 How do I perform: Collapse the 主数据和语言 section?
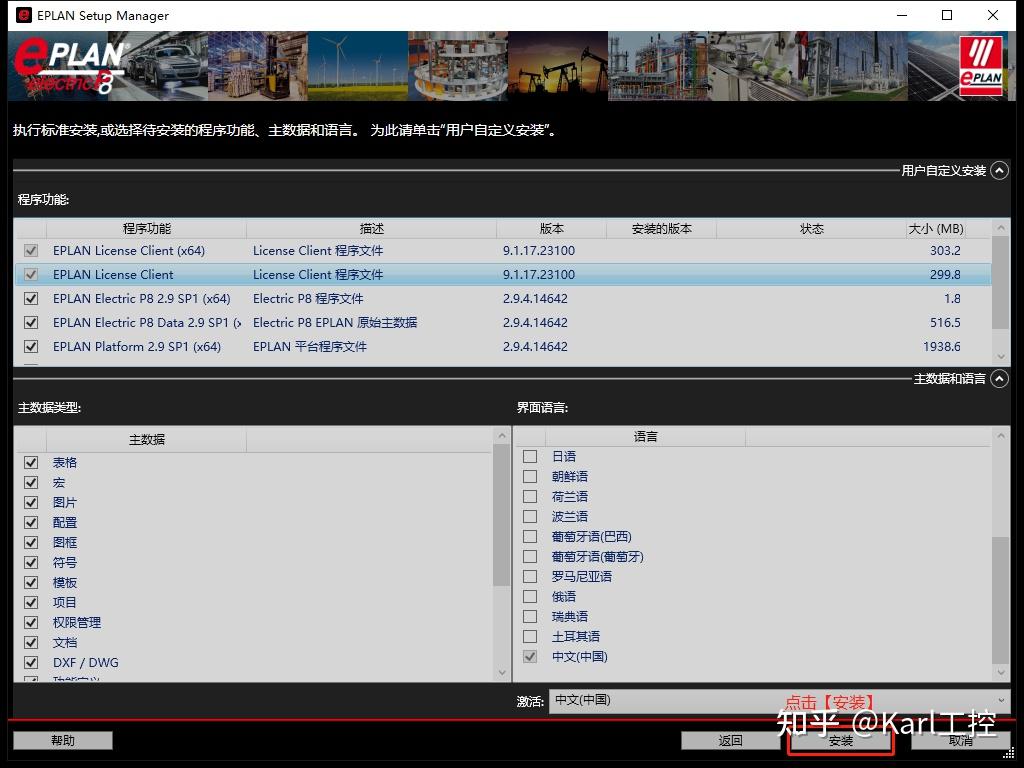pyautogui.click(x=999, y=379)
